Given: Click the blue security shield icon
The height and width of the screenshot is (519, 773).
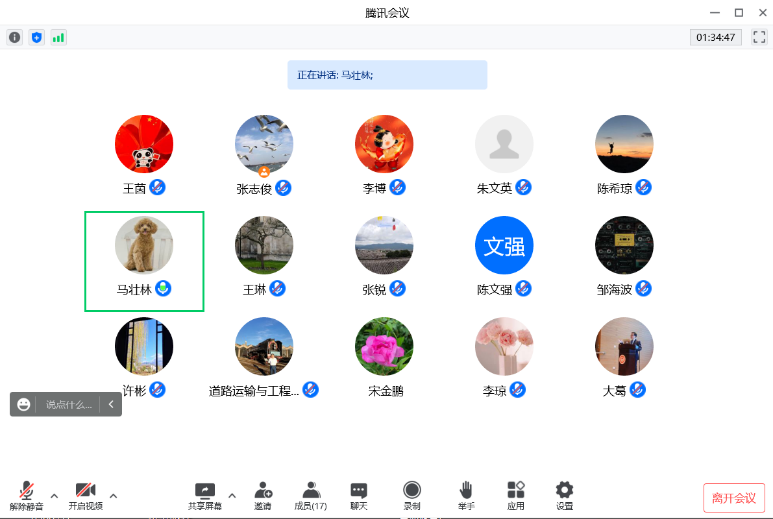Looking at the screenshot, I should tap(37, 37).
